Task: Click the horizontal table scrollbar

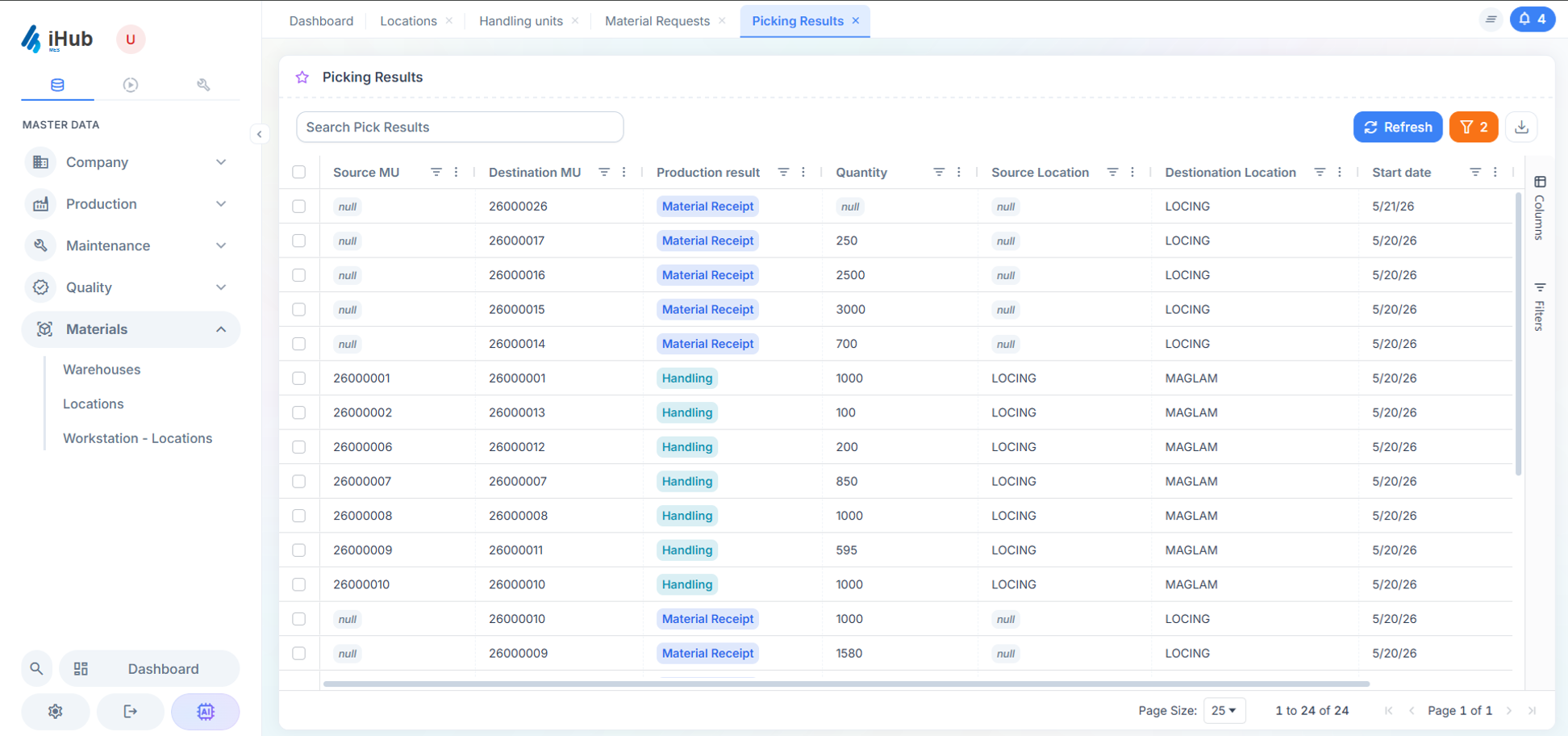Action: click(846, 684)
